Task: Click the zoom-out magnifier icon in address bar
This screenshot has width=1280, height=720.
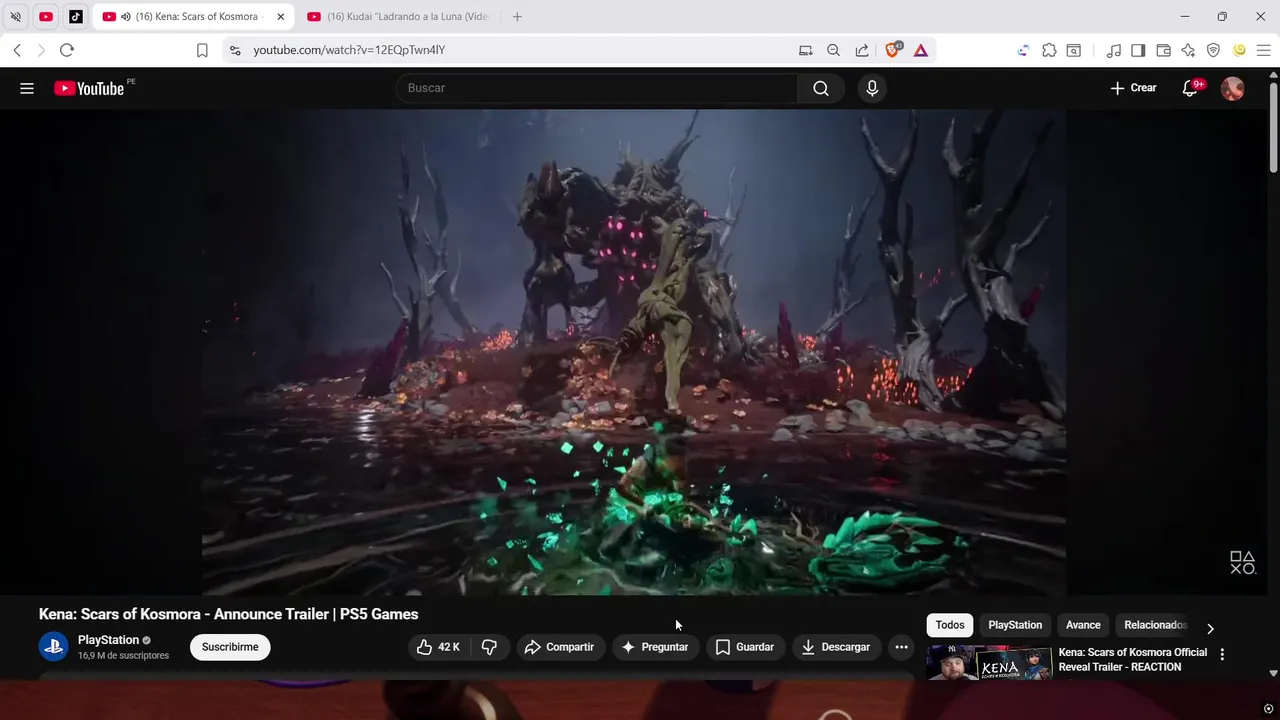Action: tap(833, 50)
